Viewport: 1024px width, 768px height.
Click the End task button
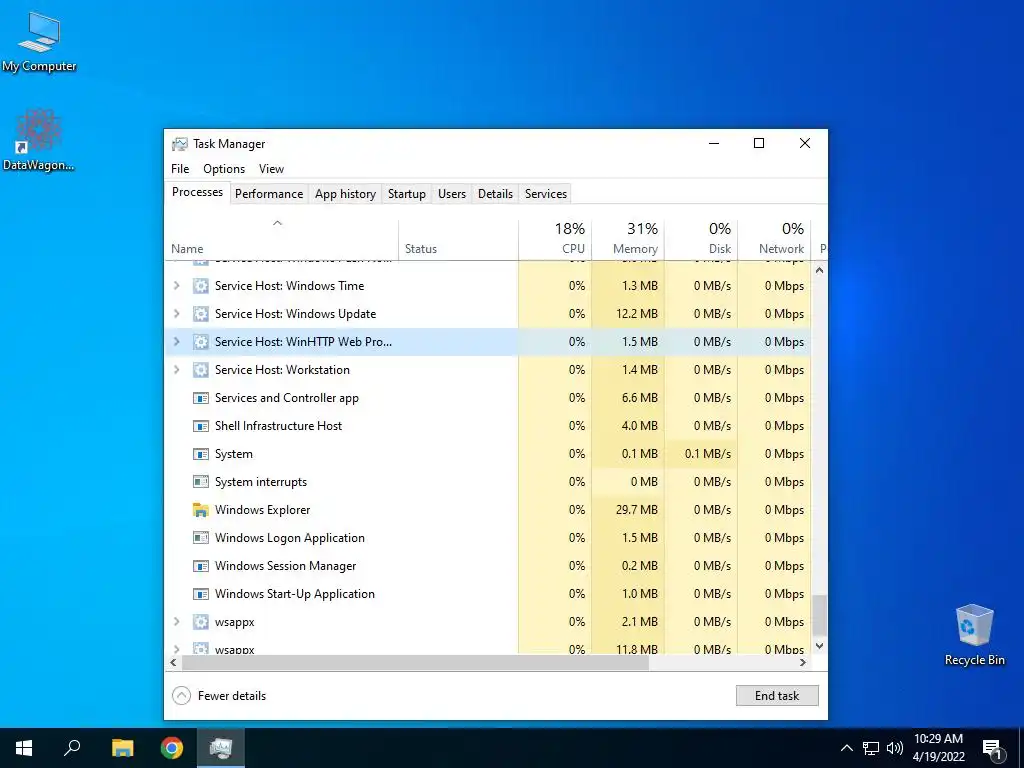click(x=777, y=696)
